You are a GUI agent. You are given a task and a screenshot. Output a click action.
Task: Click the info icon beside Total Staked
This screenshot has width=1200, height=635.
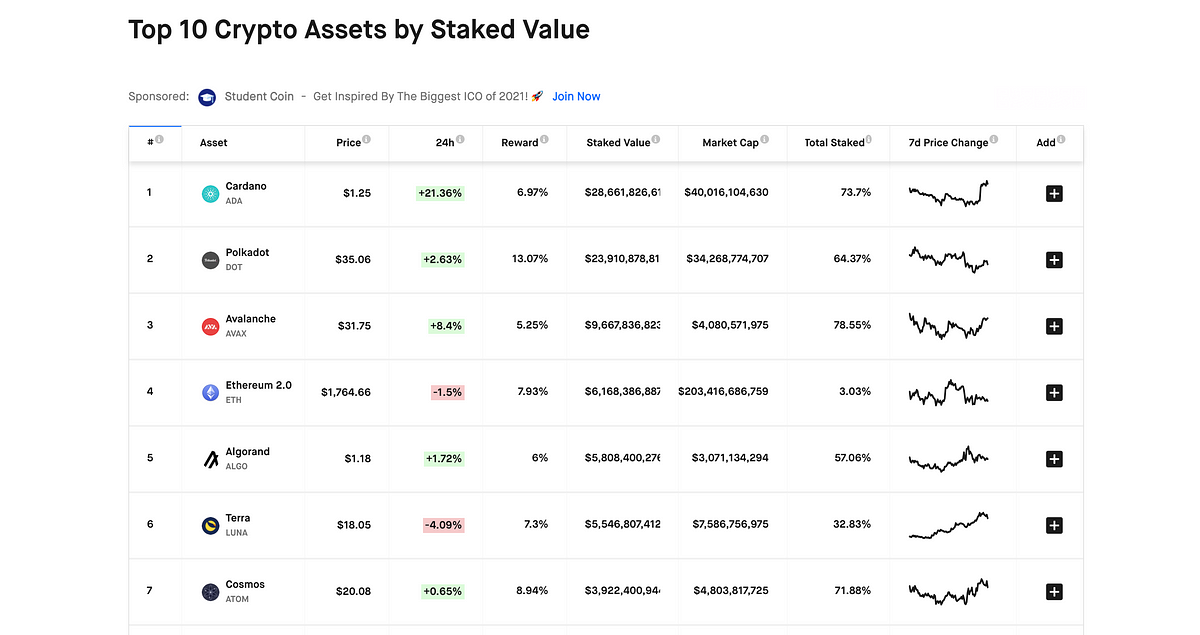[870, 140]
